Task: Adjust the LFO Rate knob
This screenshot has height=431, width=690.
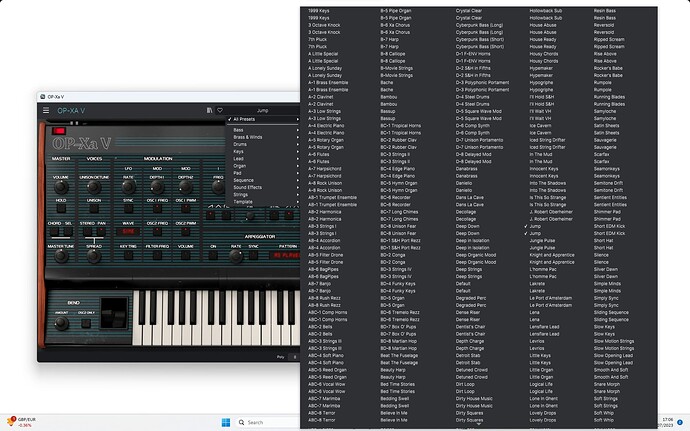Action: pos(128,187)
